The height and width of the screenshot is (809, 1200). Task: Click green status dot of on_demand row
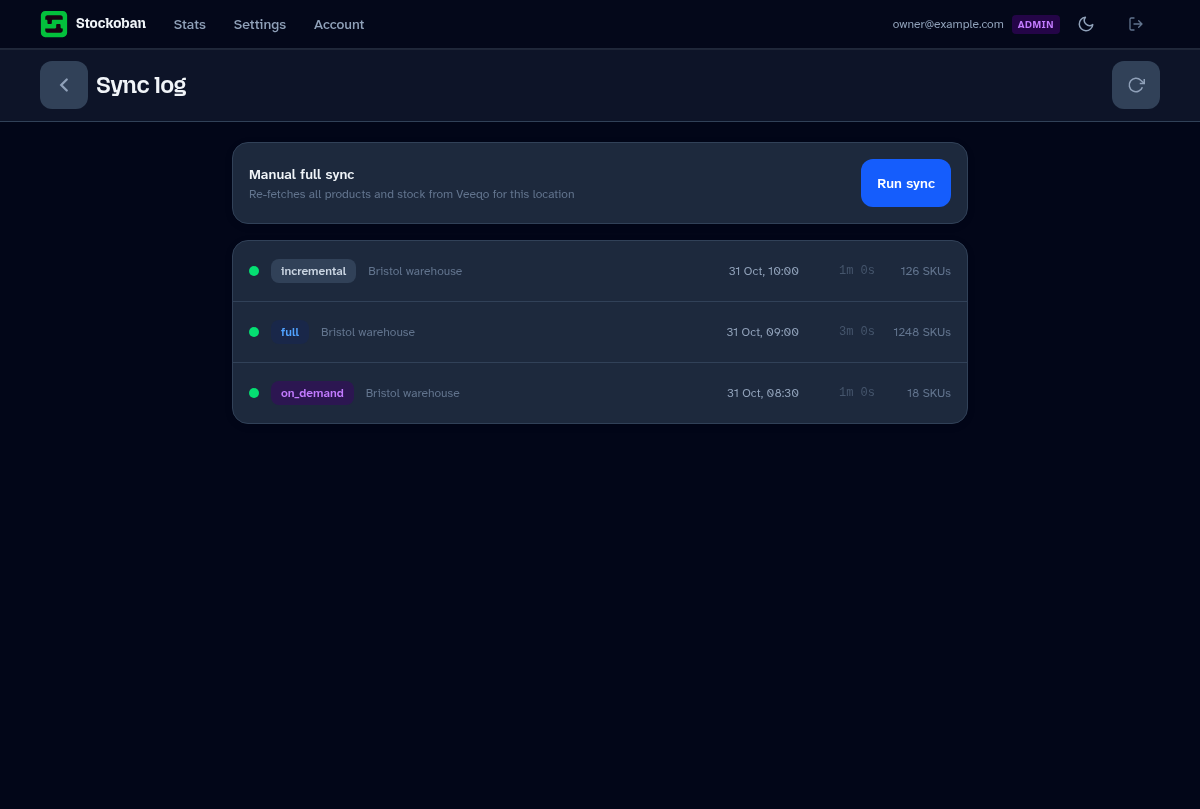pos(254,393)
